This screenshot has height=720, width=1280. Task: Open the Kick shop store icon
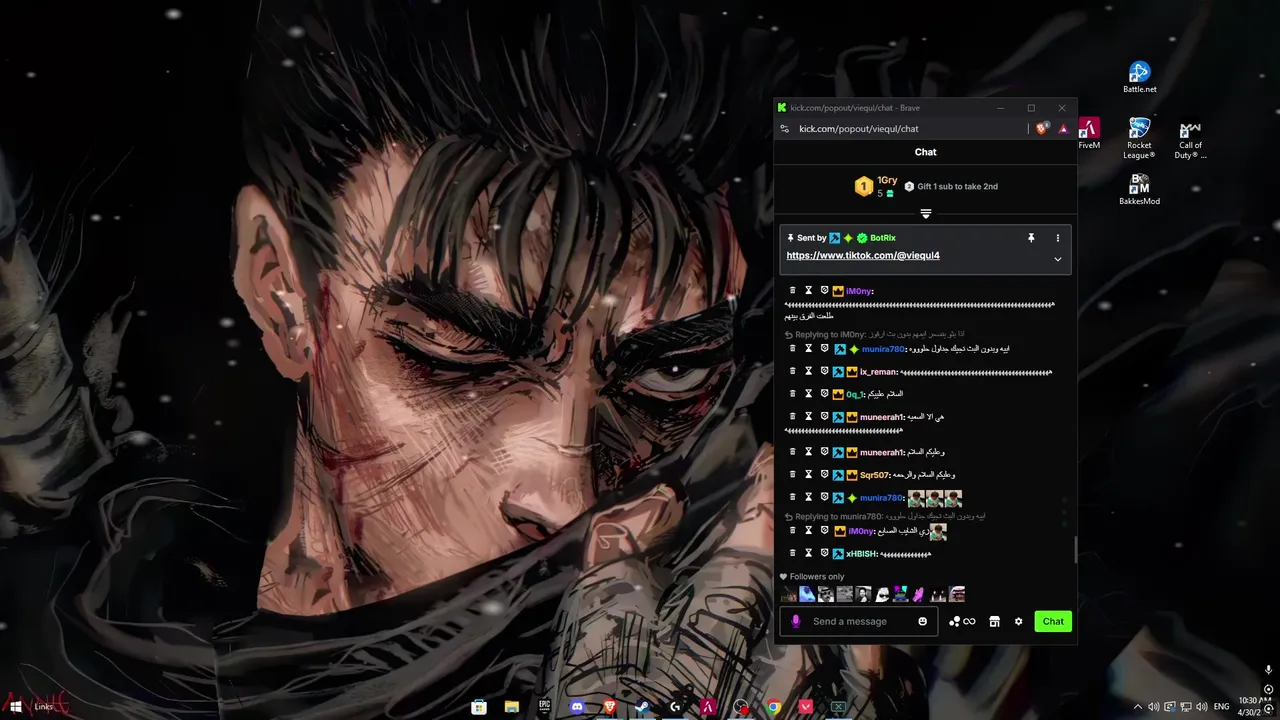(x=994, y=622)
